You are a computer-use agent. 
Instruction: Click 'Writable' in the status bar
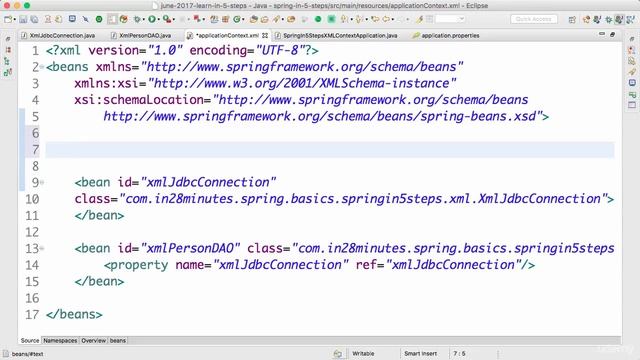(363, 353)
